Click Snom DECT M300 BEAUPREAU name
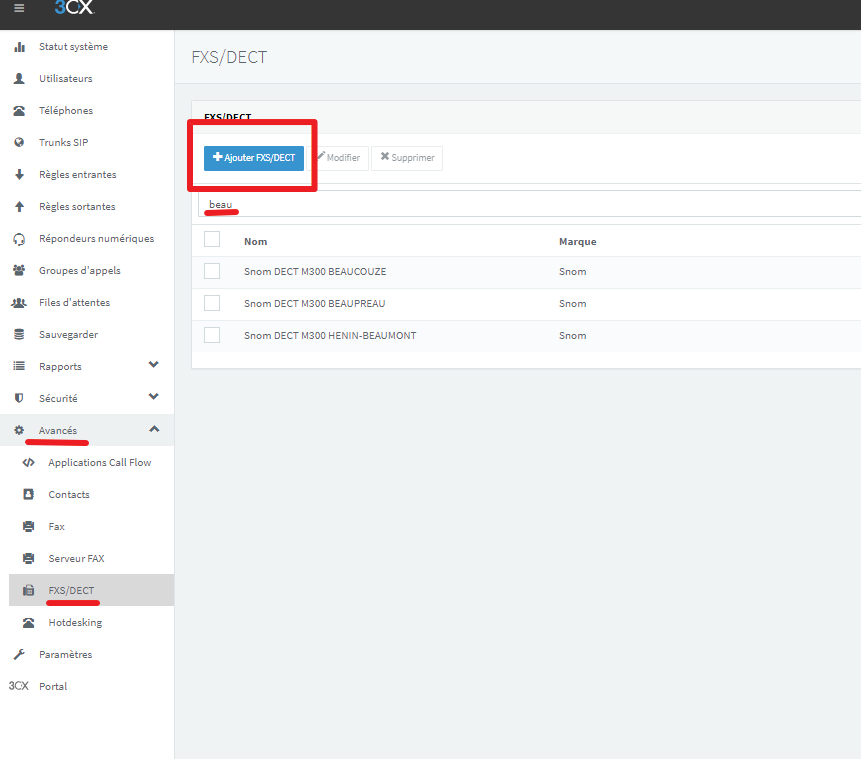This screenshot has height=759, width=861. tap(315, 303)
